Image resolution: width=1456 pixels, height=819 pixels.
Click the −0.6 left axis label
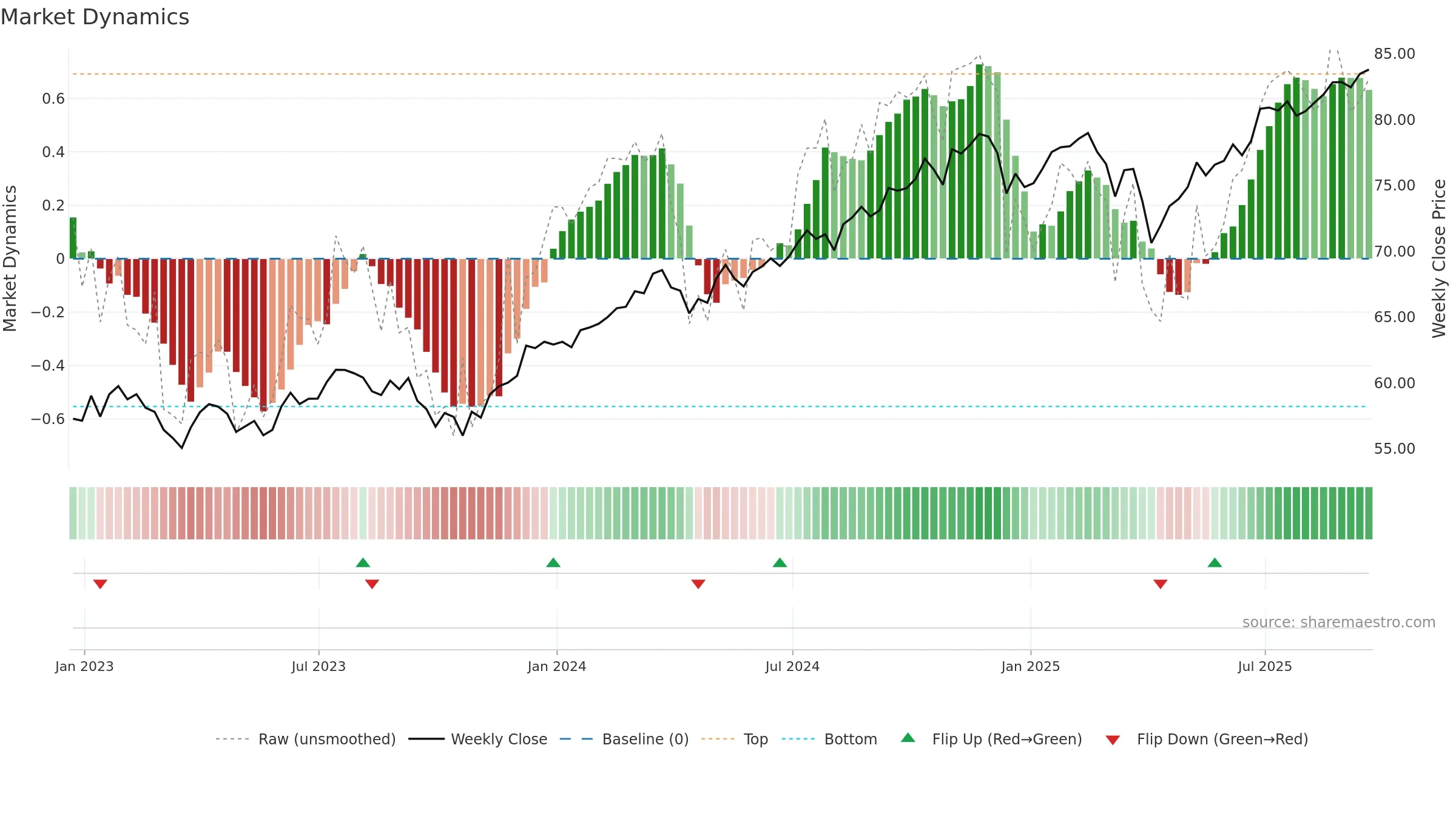[x=48, y=419]
